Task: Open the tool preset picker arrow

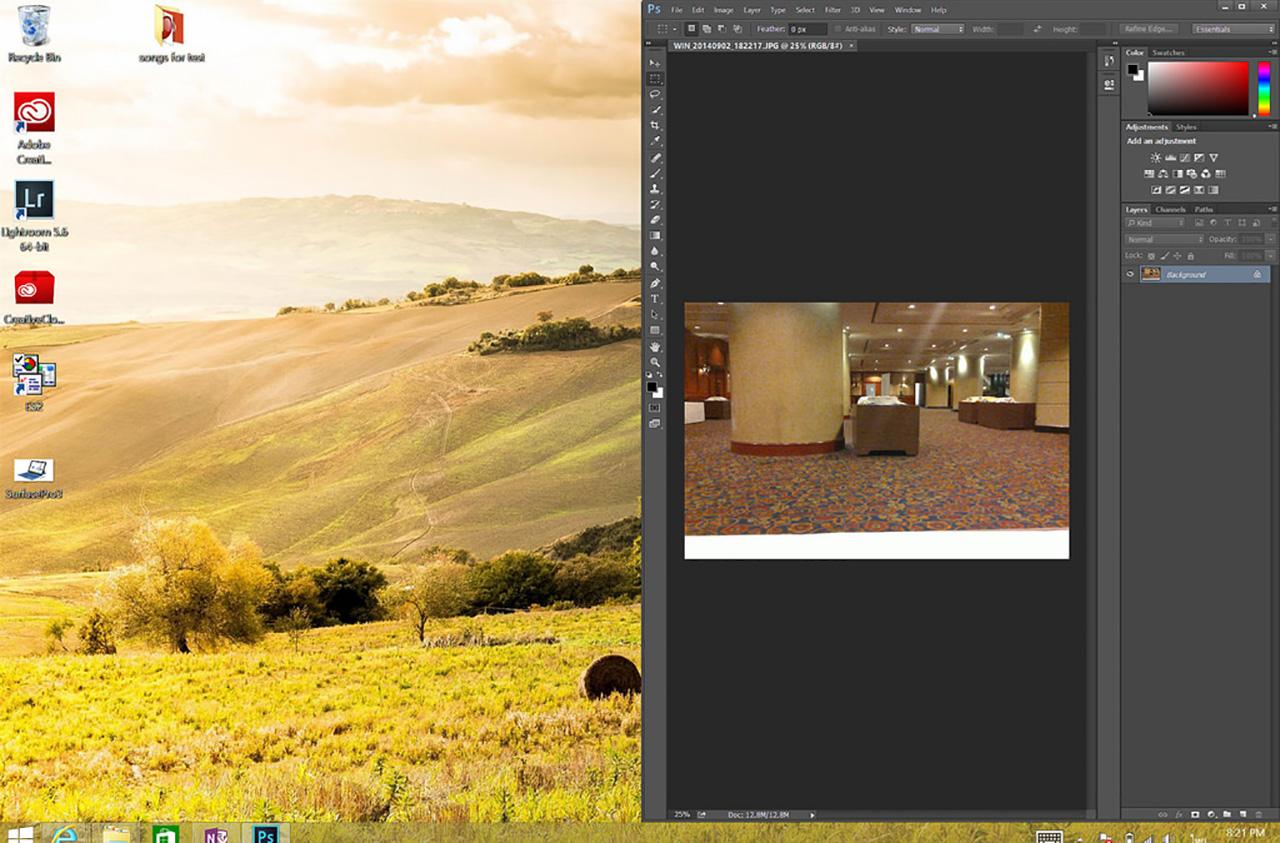Action: tap(675, 29)
